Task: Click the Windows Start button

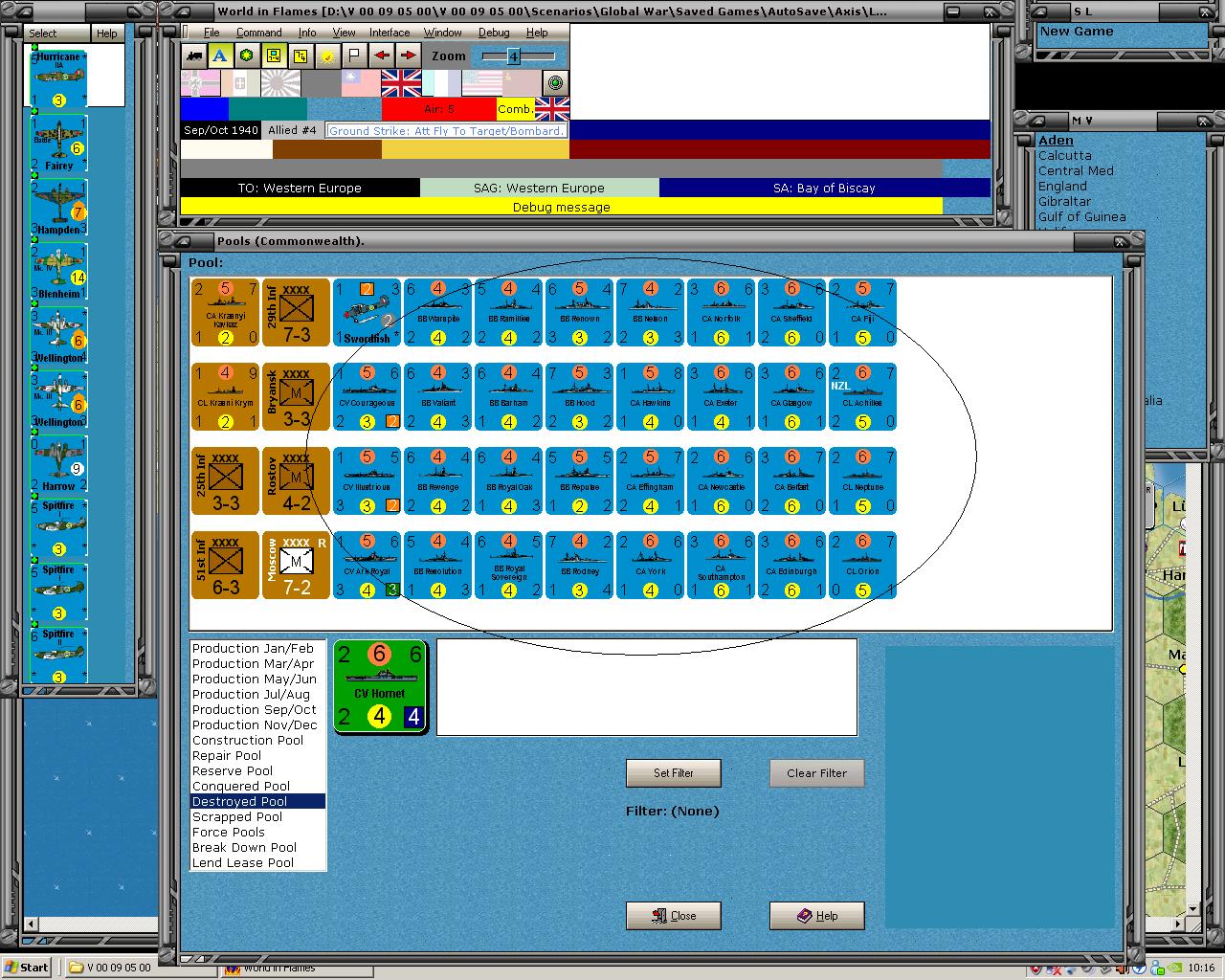Action: point(26,968)
